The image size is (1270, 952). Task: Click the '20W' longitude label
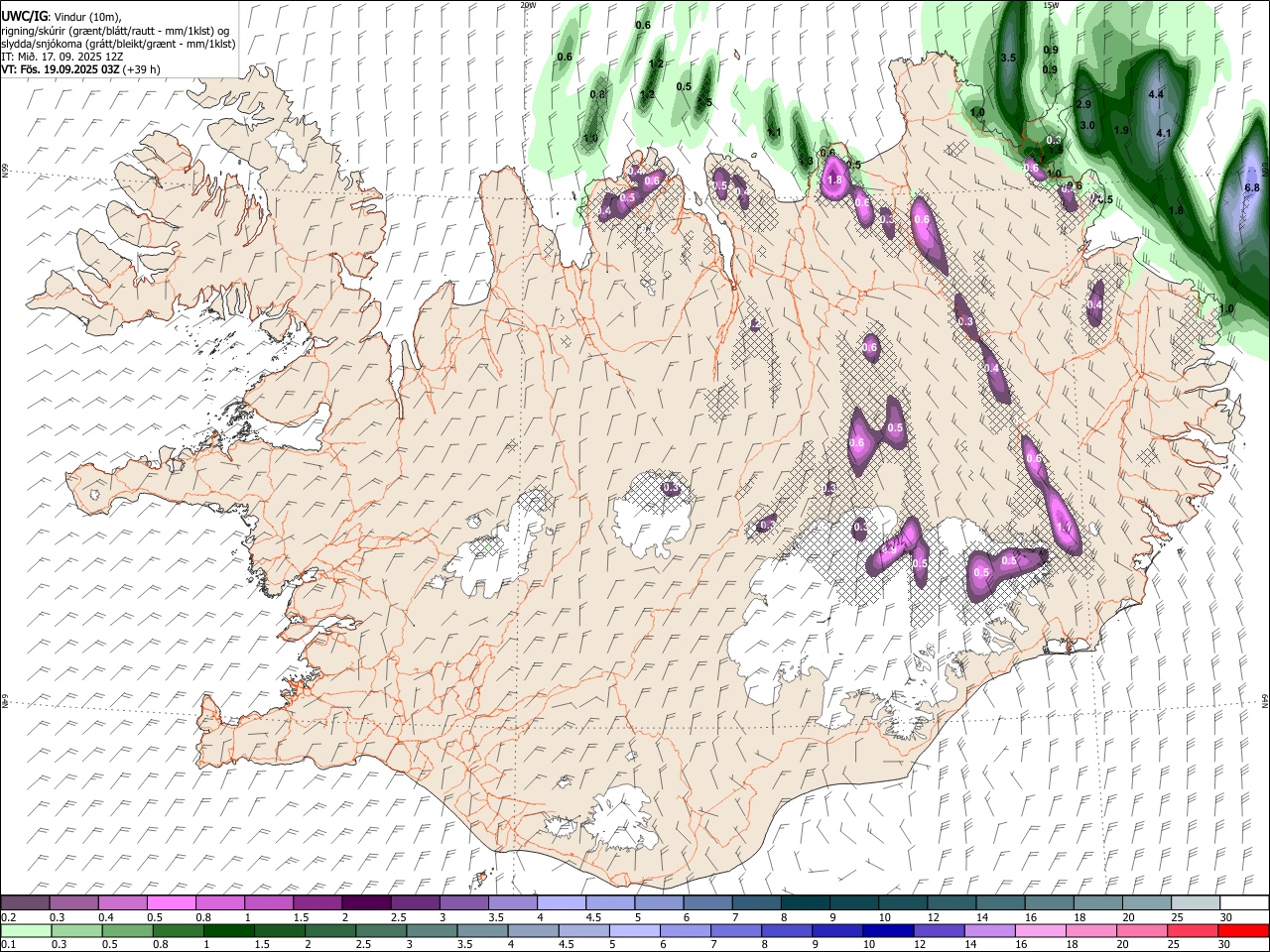coord(528,5)
